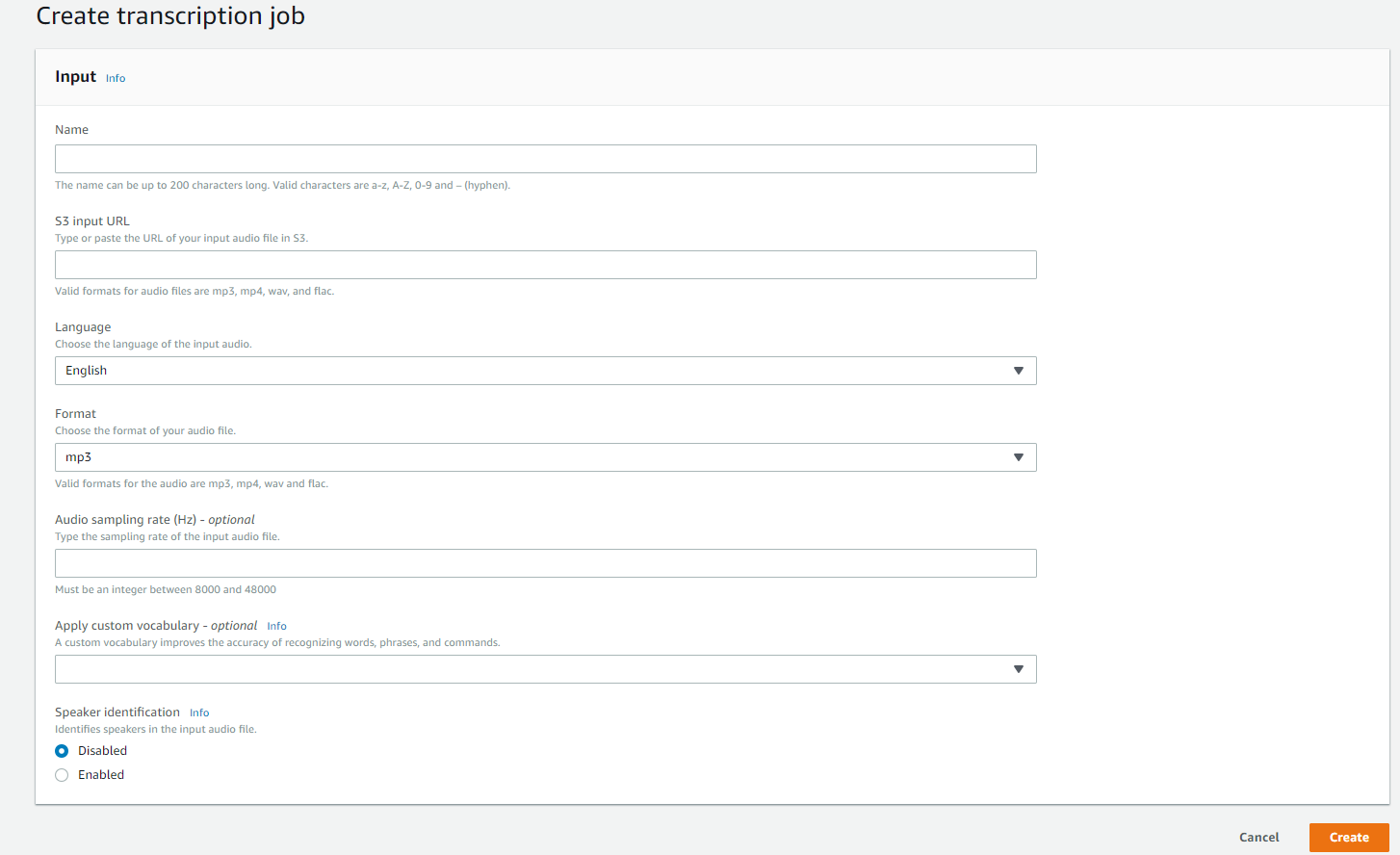Click 'Valid formats for the audio are' hint

pyautogui.click(x=192, y=483)
